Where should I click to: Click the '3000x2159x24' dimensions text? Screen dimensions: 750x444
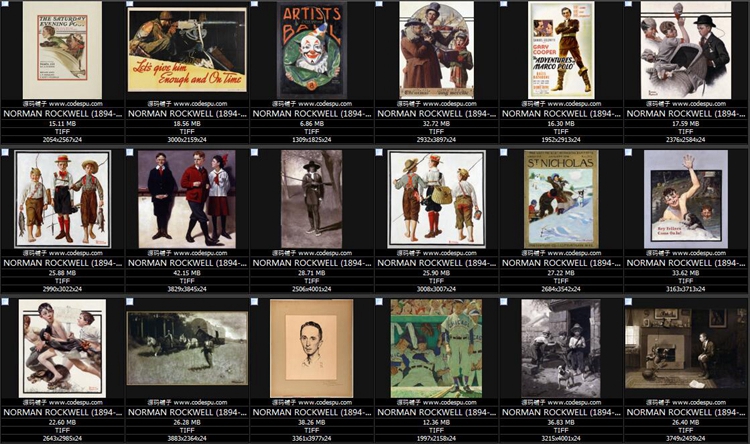[187, 140]
